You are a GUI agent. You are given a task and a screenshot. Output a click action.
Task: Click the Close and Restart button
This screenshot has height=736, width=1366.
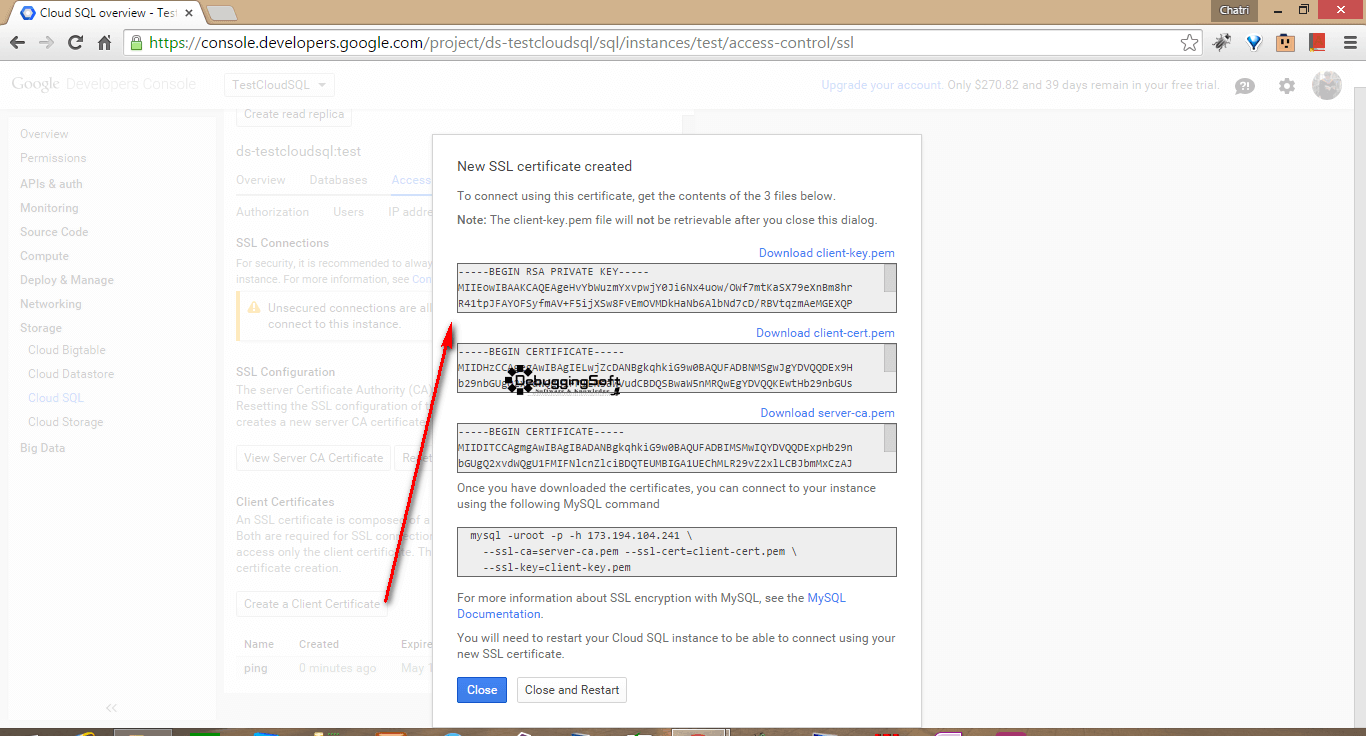[x=572, y=690]
